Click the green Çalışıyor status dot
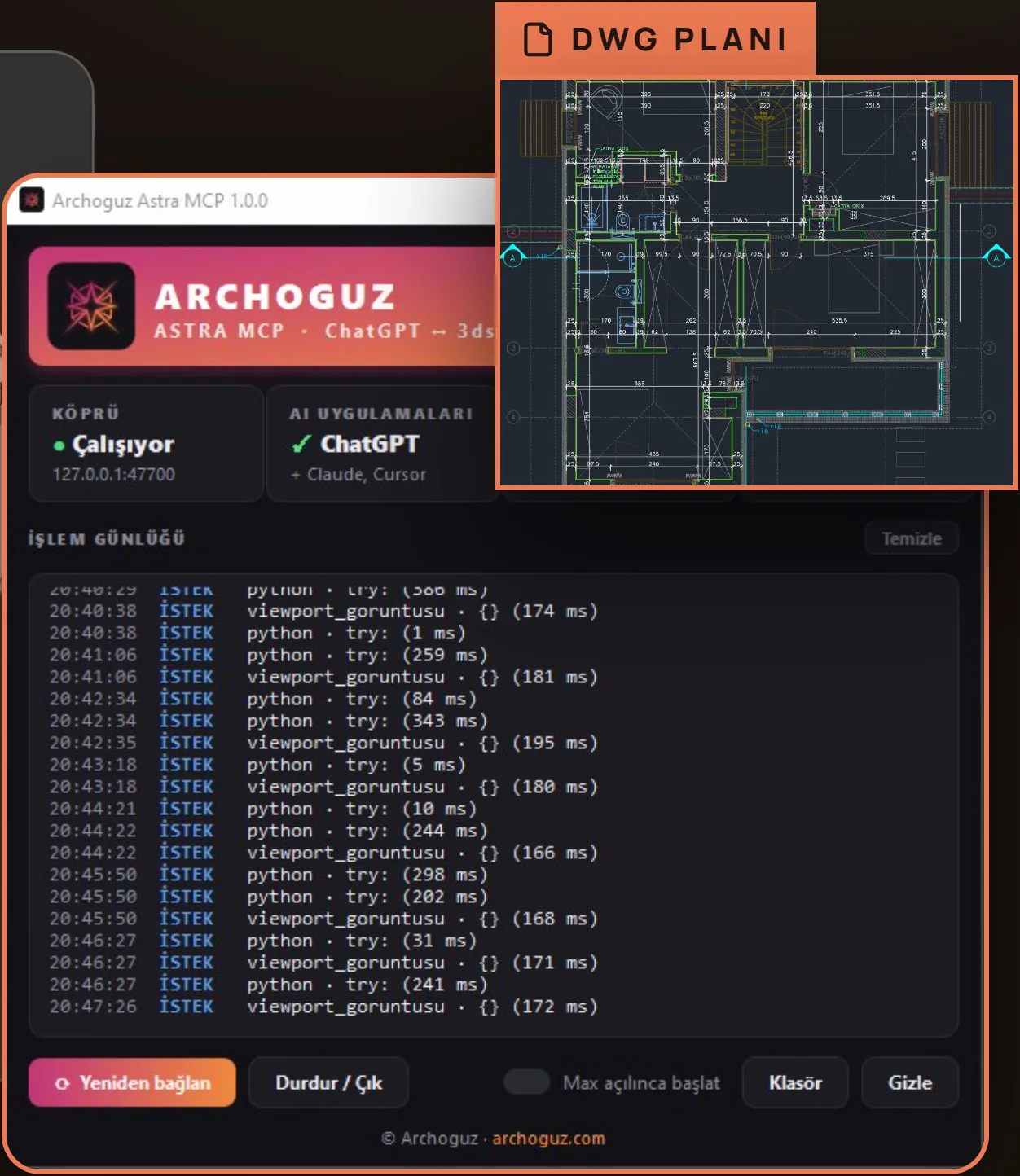 (x=59, y=445)
